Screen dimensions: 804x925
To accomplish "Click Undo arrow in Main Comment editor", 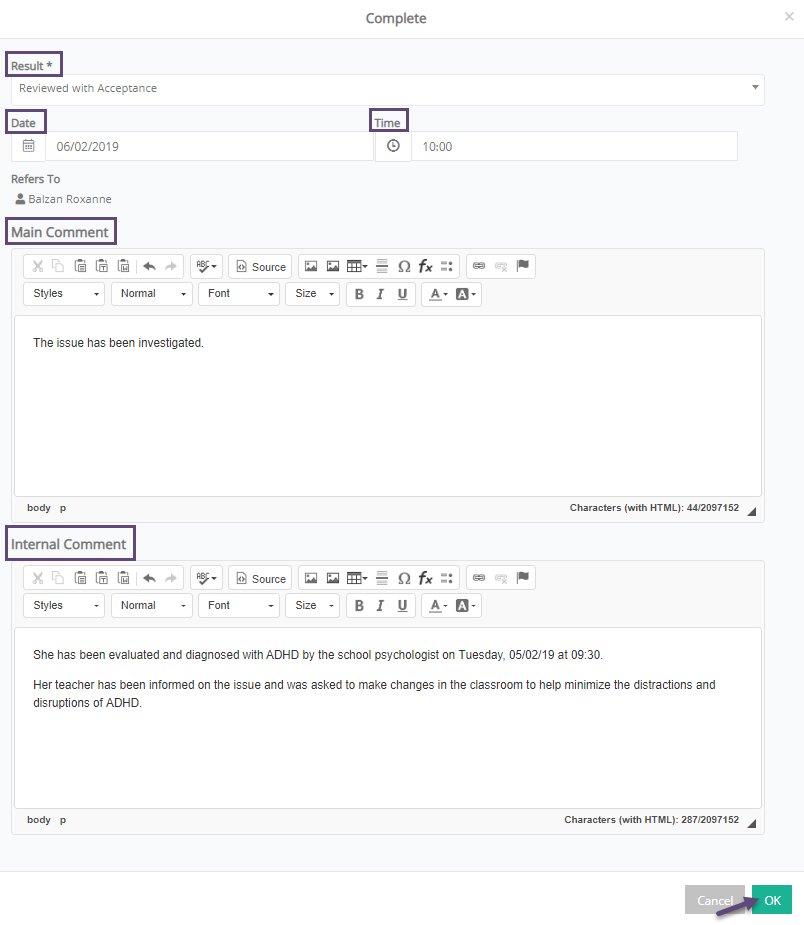I will point(149,267).
